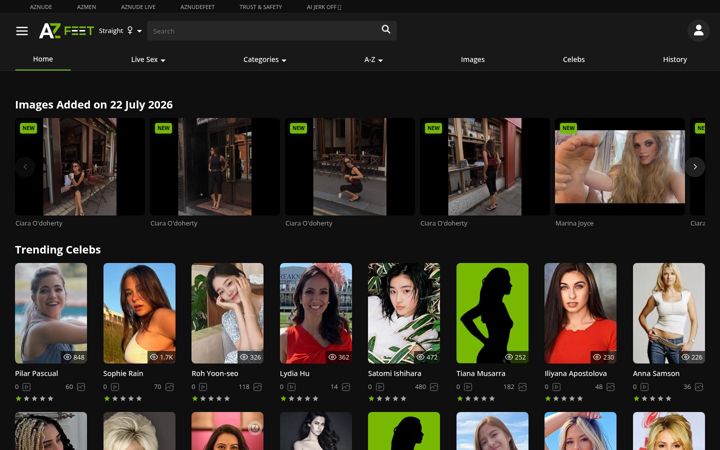Open the user account profile icon
The height and width of the screenshot is (450, 720).
(698, 30)
